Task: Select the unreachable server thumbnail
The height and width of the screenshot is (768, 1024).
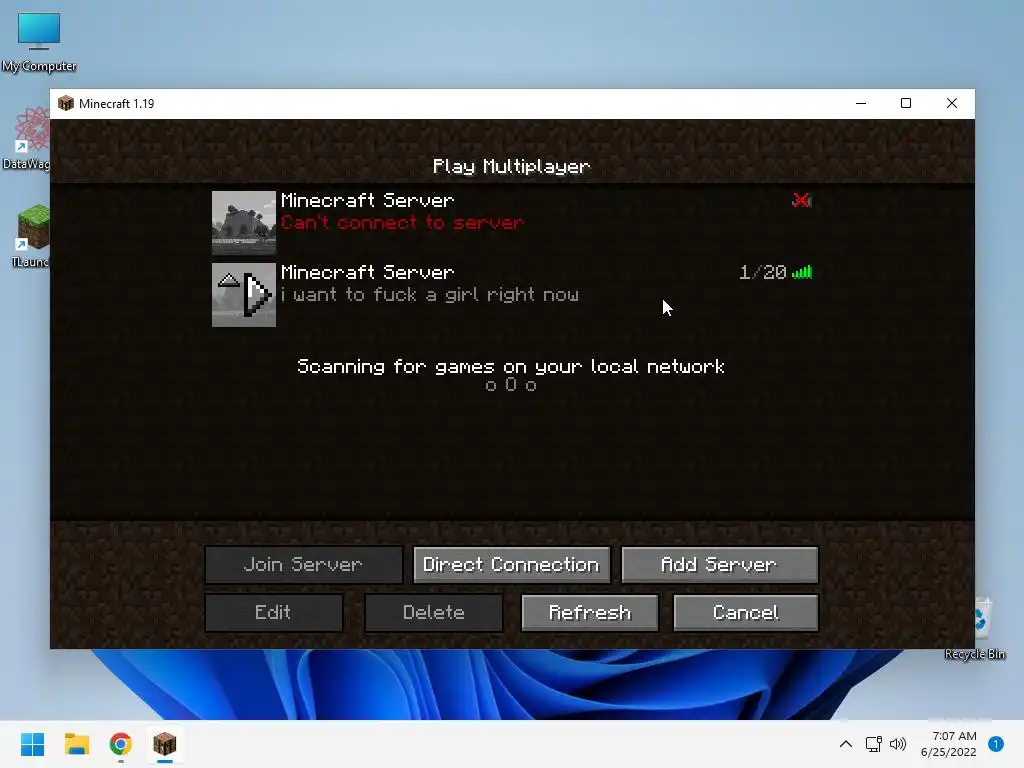Action: pyautogui.click(x=244, y=223)
